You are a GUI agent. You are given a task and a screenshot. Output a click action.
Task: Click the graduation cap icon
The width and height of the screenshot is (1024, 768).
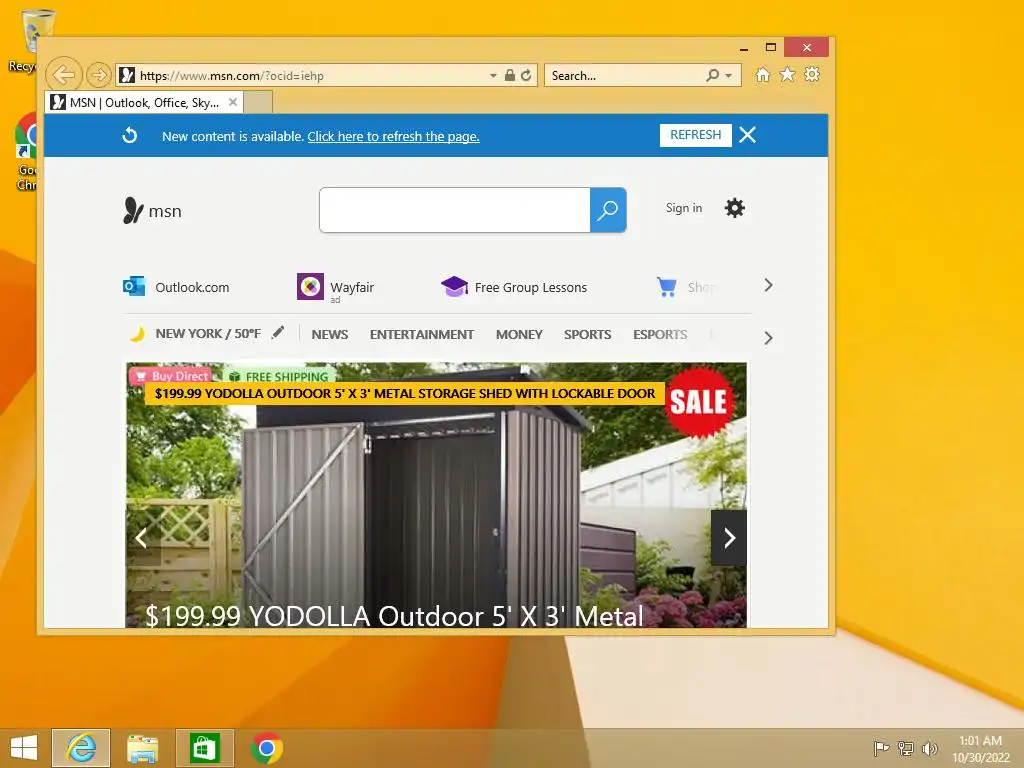click(455, 286)
